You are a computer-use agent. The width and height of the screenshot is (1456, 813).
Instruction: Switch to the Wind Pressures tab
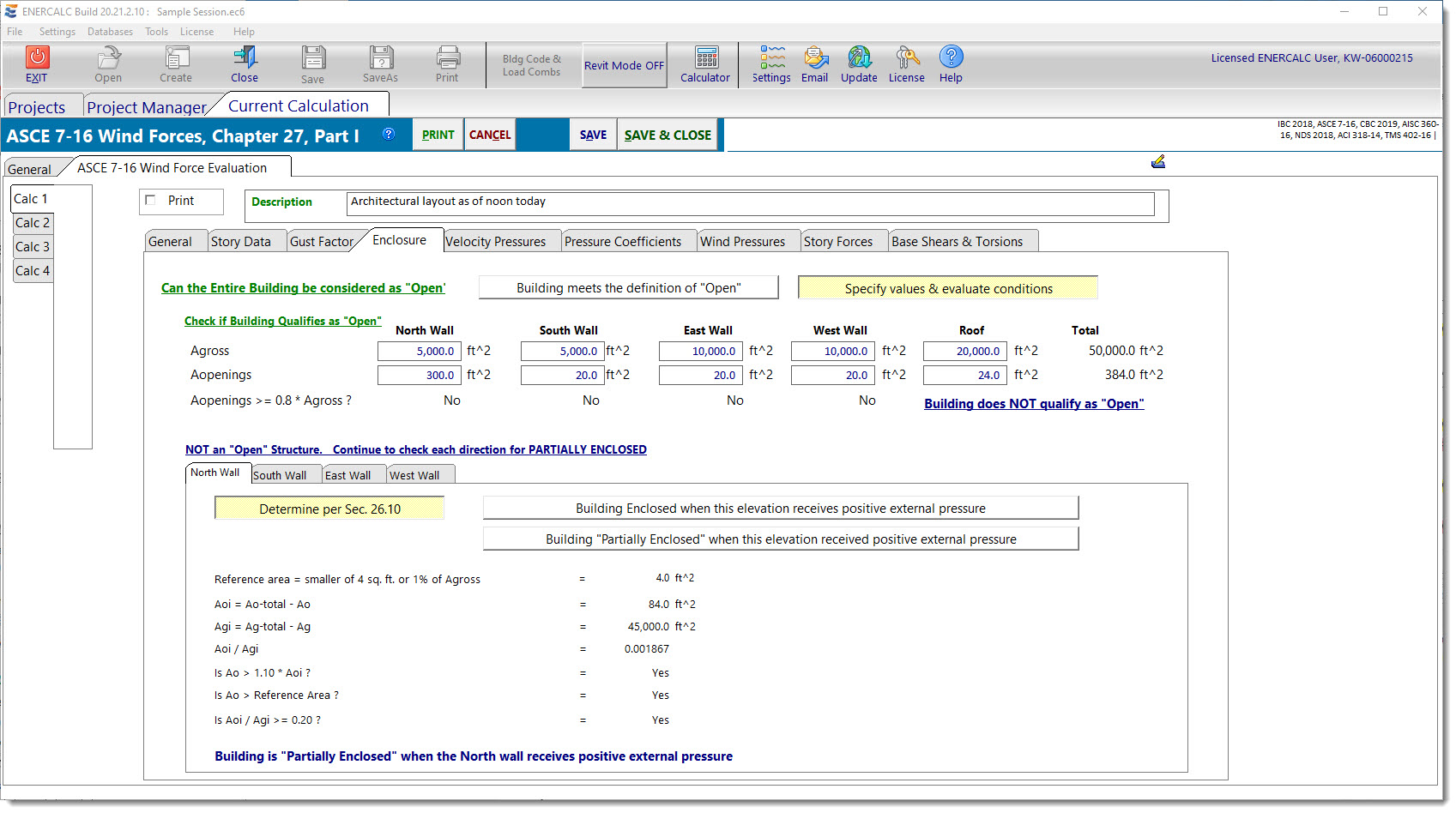click(x=742, y=242)
